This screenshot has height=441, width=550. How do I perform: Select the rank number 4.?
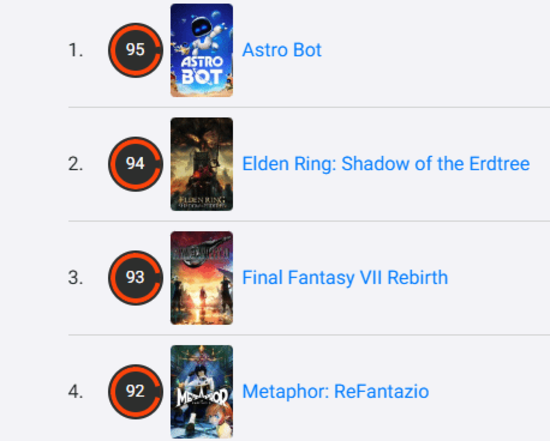[75, 392]
